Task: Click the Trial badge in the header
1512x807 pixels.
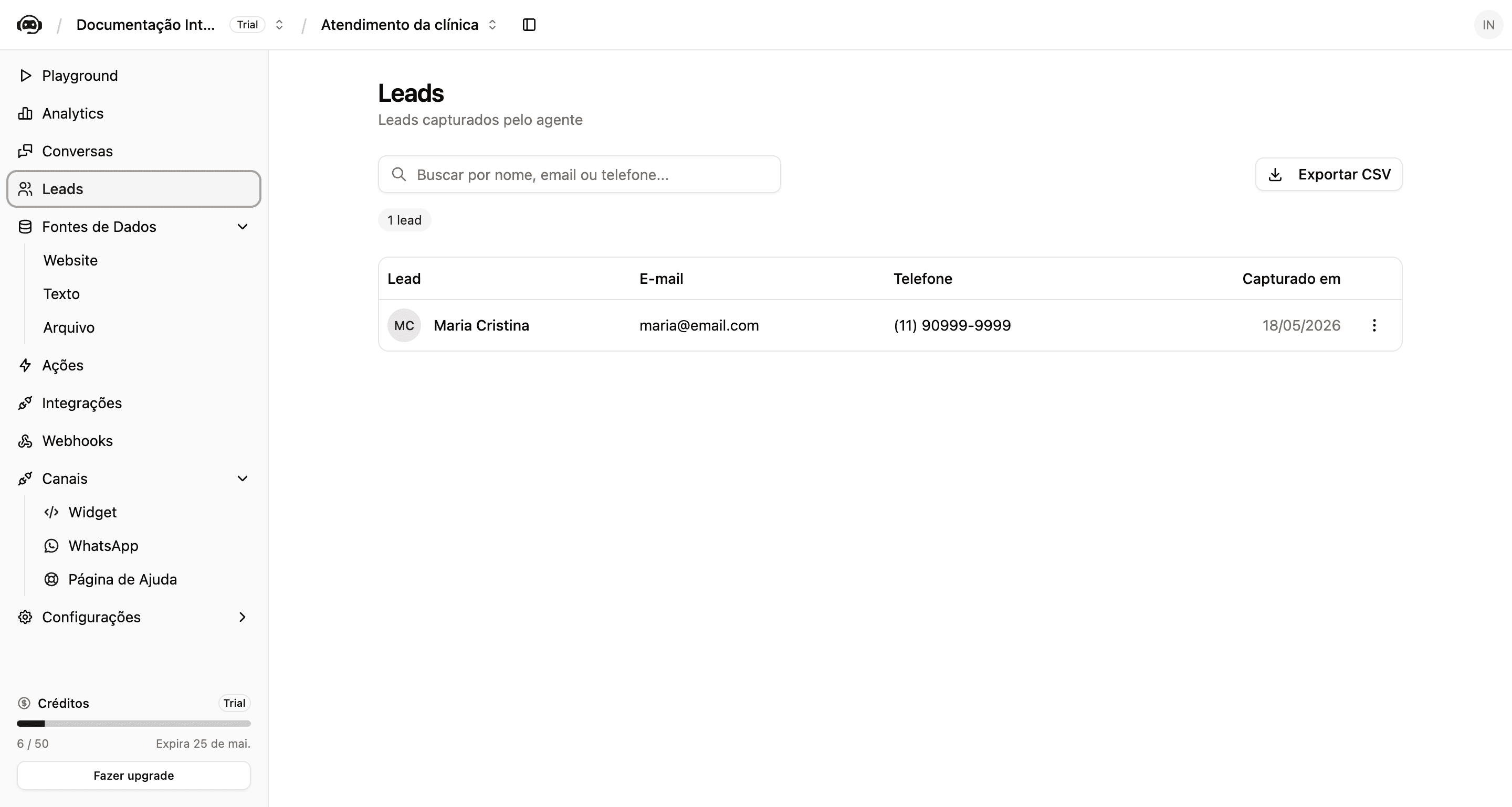Action: pyautogui.click(x=247, y=25)
